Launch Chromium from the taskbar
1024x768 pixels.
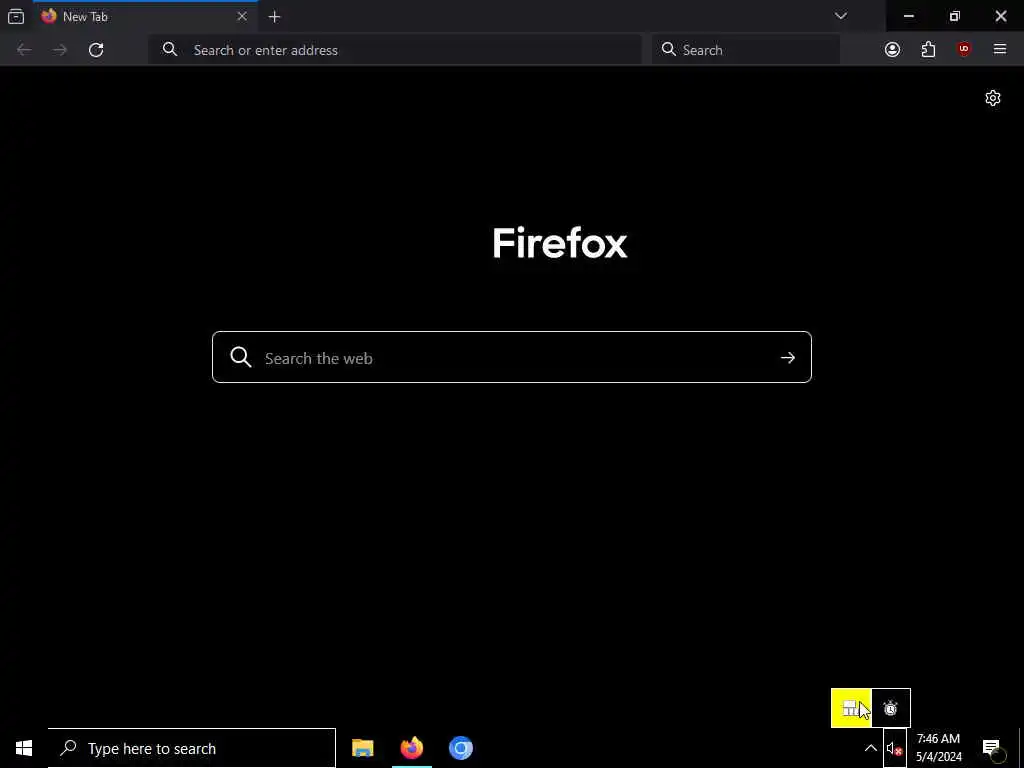[x=460, y=748]
